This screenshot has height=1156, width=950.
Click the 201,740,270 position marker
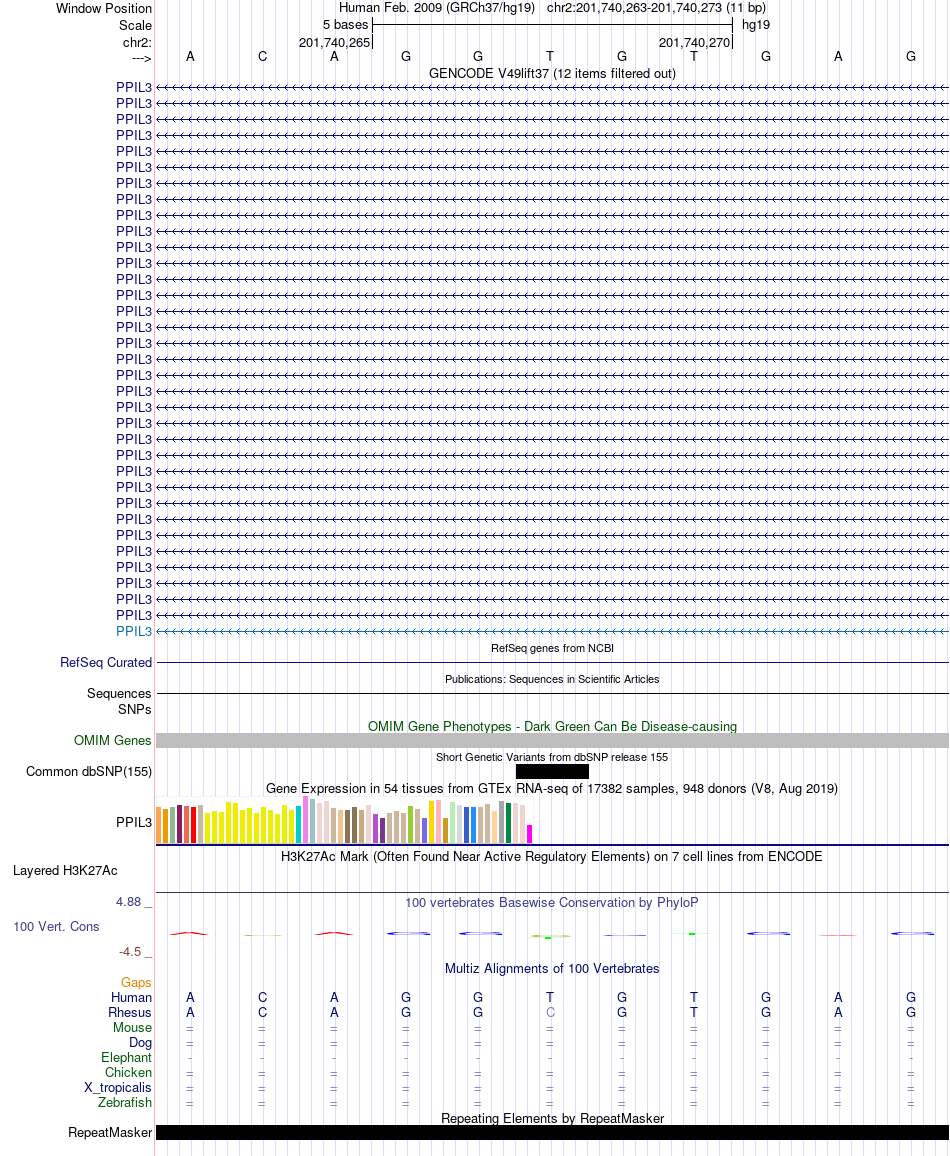[694, 43]
